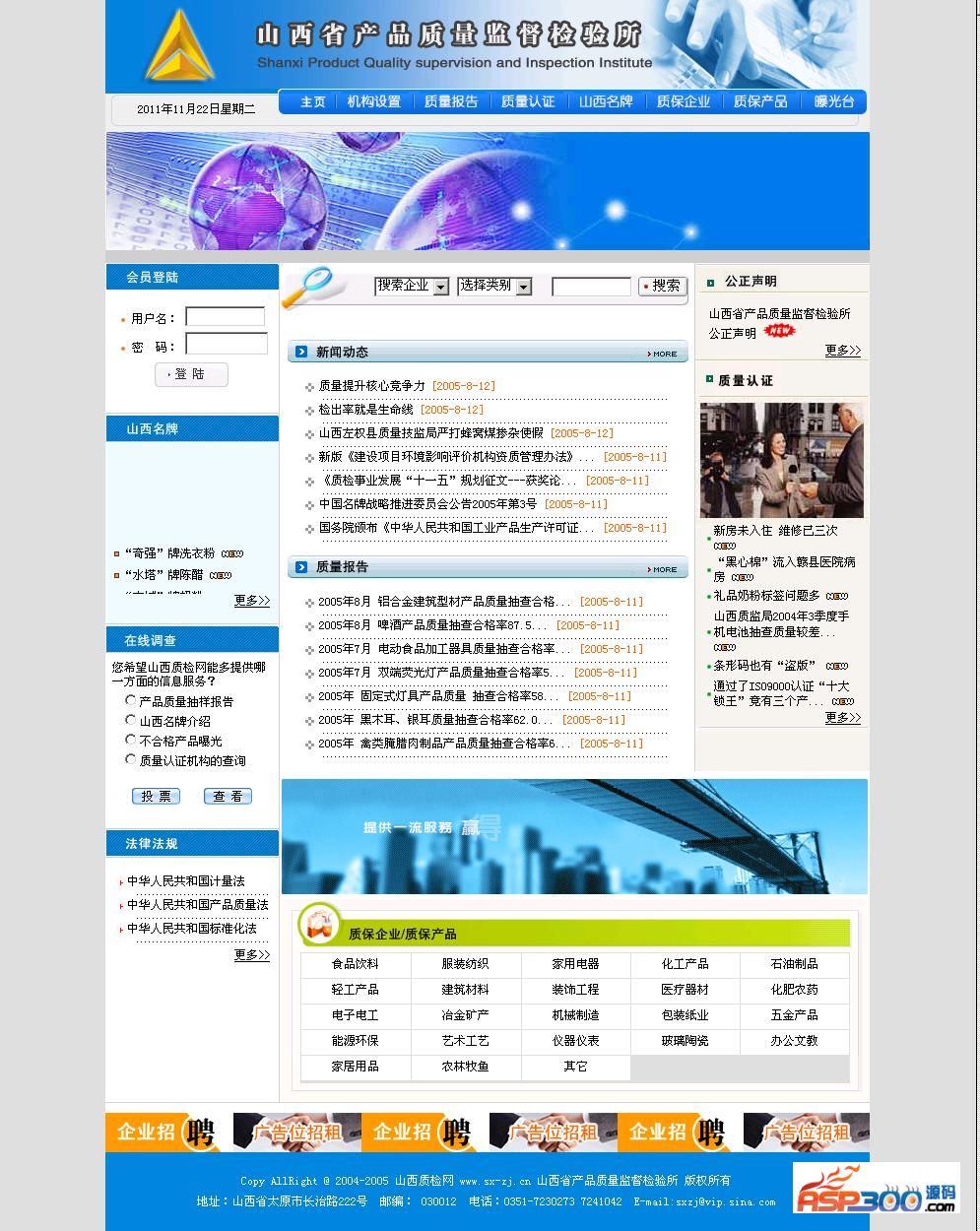Screen dimensions: 980x1231
Task: Open news 山西左权县质量技监局严打蜂窝煤掺杂使假
Action: point(430,433)
